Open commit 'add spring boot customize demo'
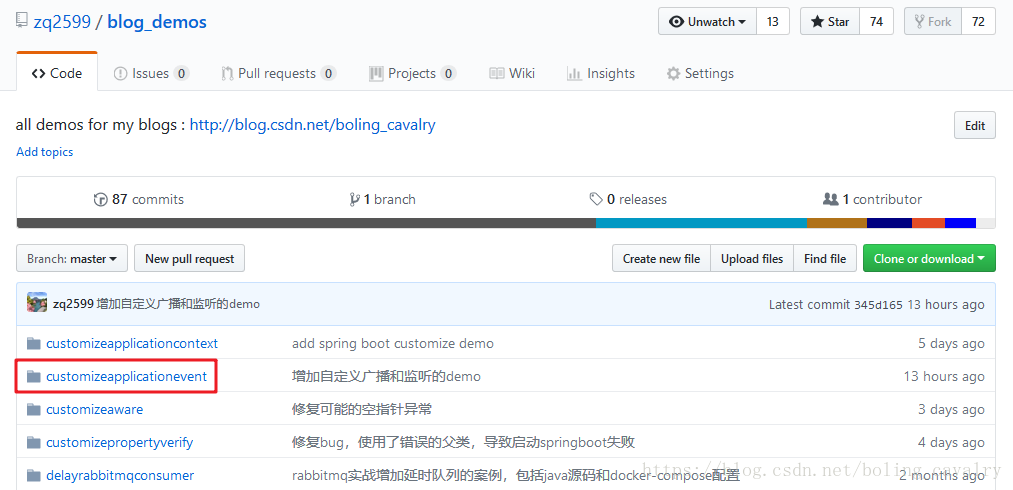The height and width of the screenshot is (490, 1013). 393,343
